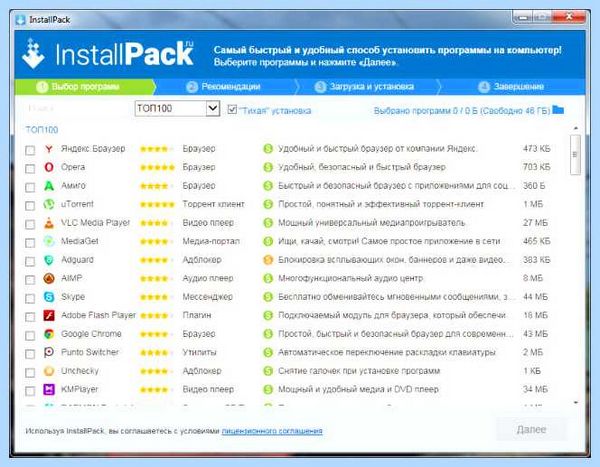This screenshot has width=600, height=467.
Task: Click the Далее button
Action: coord(531,429)
